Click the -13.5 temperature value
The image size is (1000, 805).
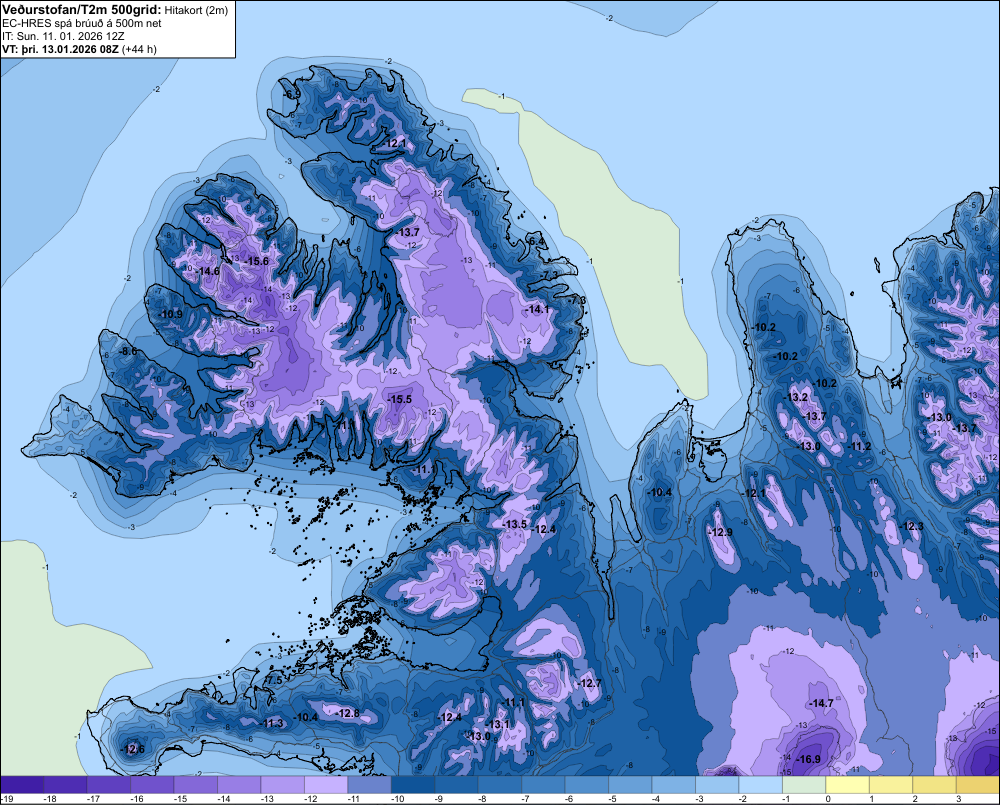pyautogui.click(x=515, y=524)
